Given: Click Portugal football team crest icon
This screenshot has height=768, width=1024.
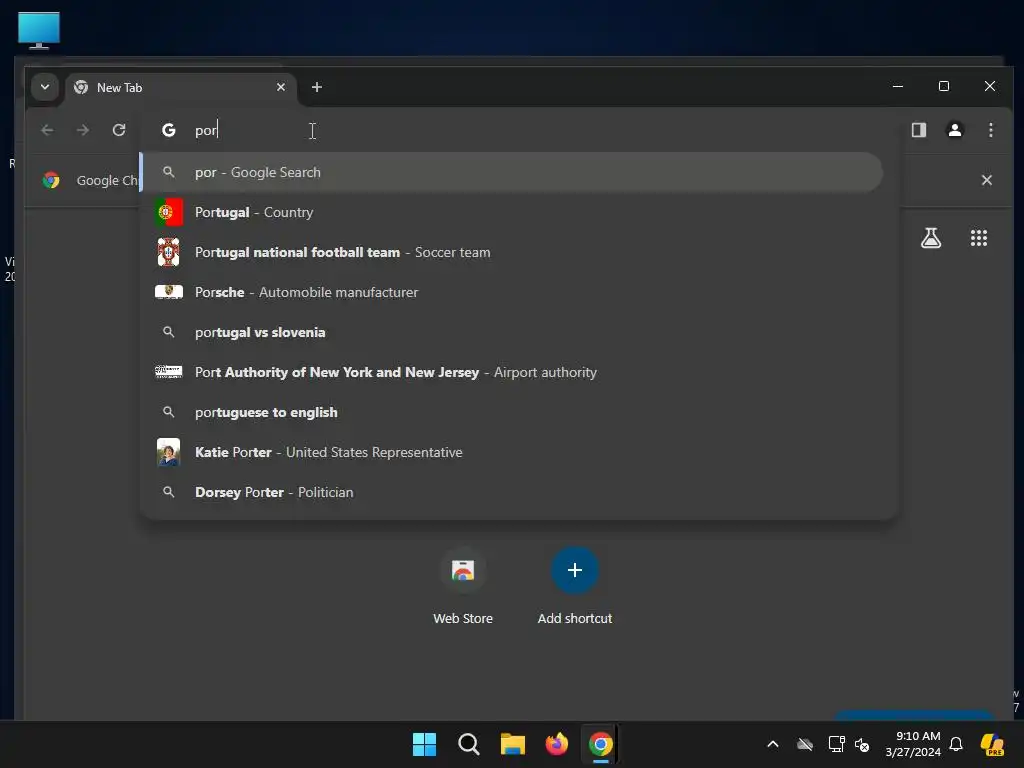Looking at the screenshot, I should click(x=168, y=252).
